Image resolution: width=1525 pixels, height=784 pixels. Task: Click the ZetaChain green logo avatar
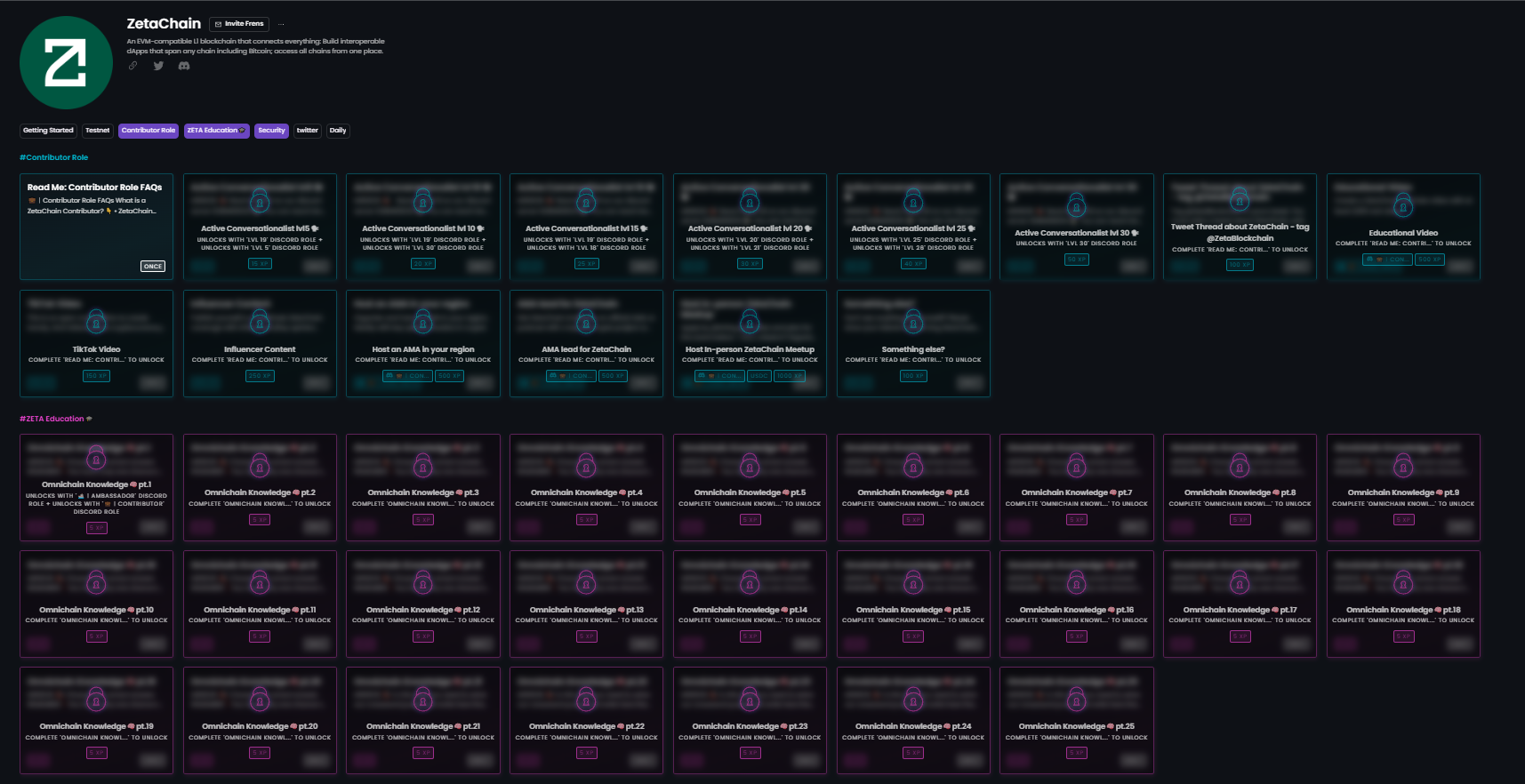tap(66, 62)
